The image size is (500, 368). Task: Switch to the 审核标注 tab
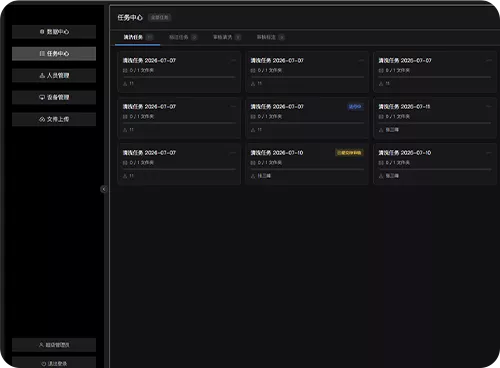point(270,37)
